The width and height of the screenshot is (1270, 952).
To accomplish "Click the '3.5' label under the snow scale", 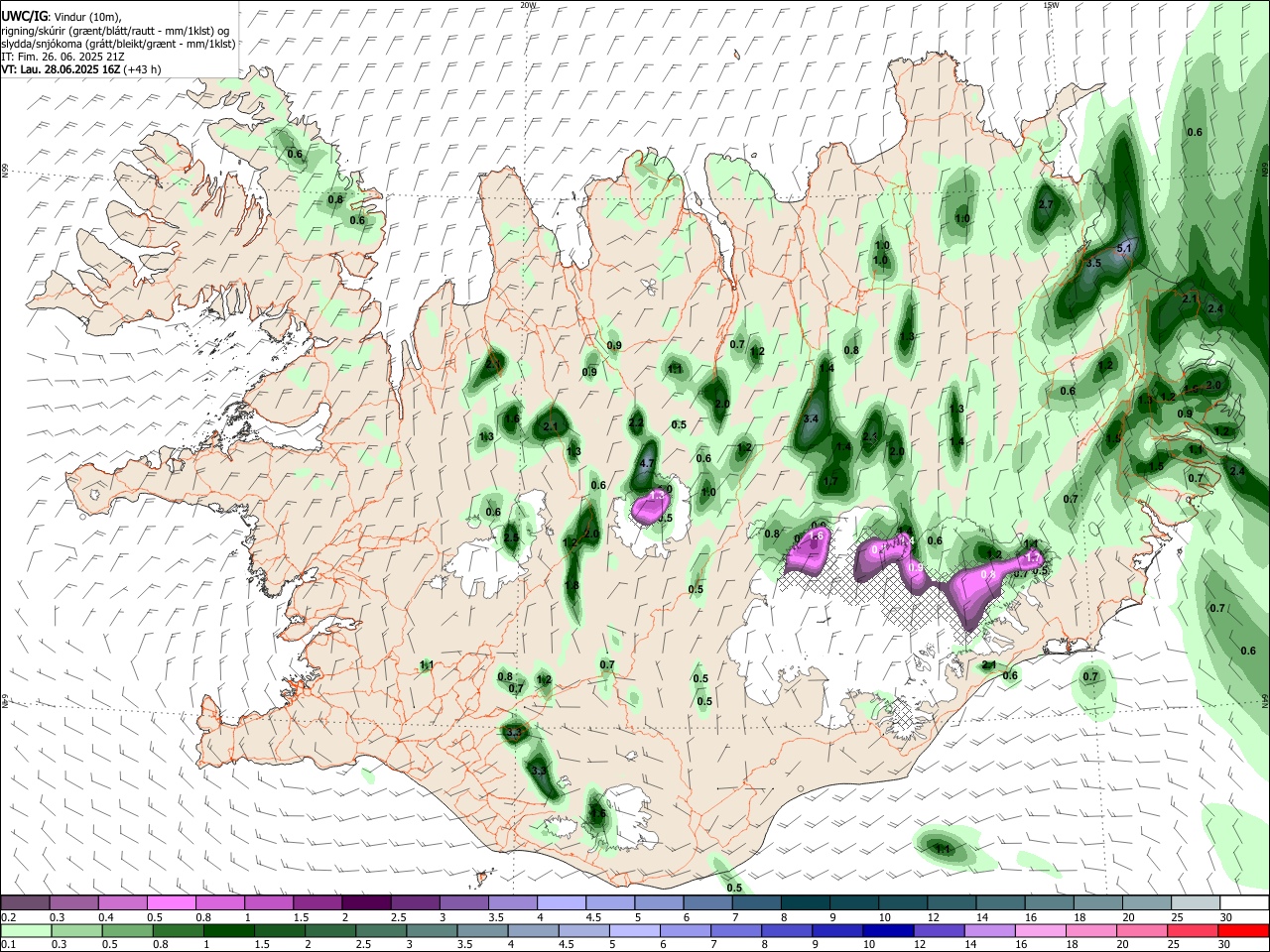I will (x=495, y=917).
